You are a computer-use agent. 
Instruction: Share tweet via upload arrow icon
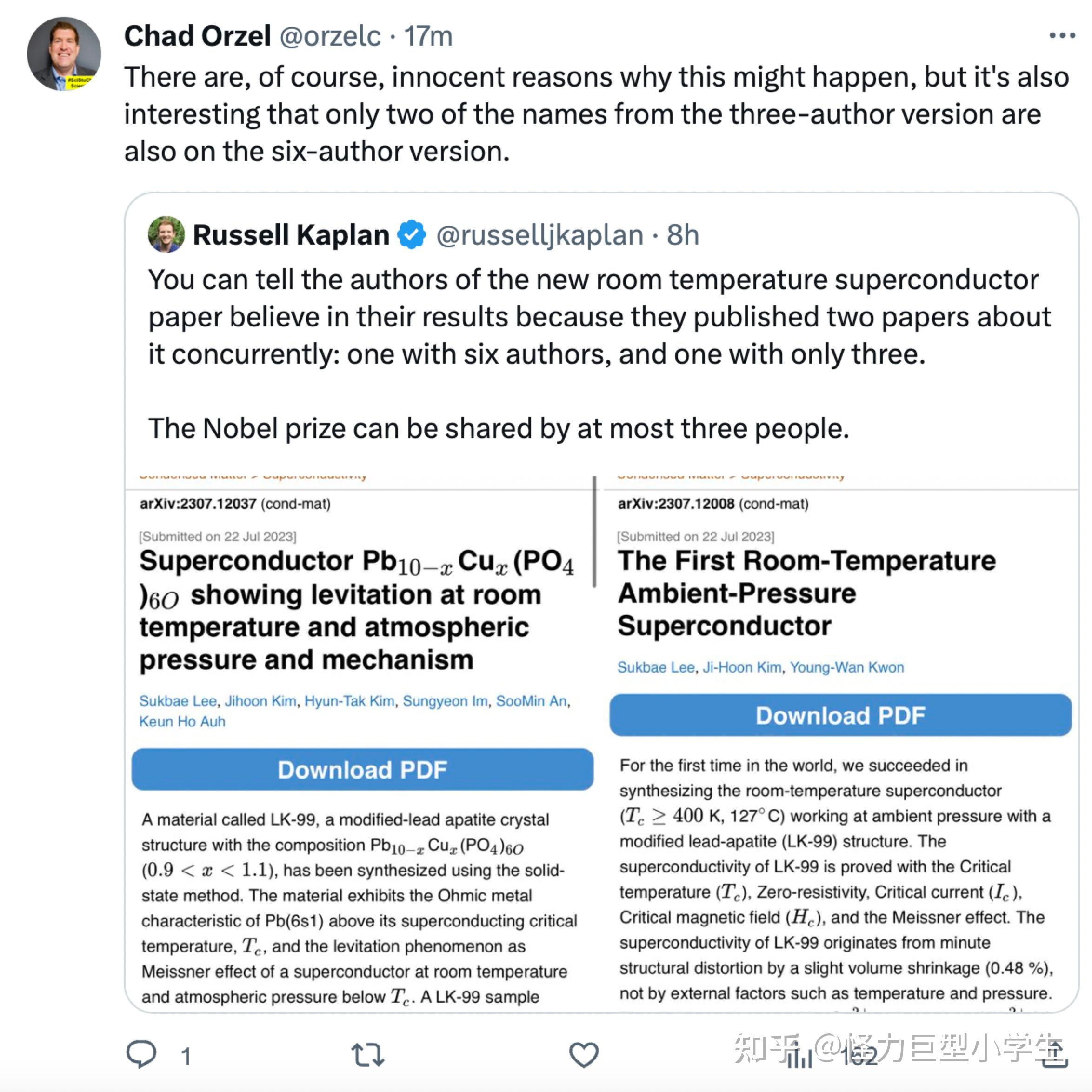[x=1055, y=1055]
